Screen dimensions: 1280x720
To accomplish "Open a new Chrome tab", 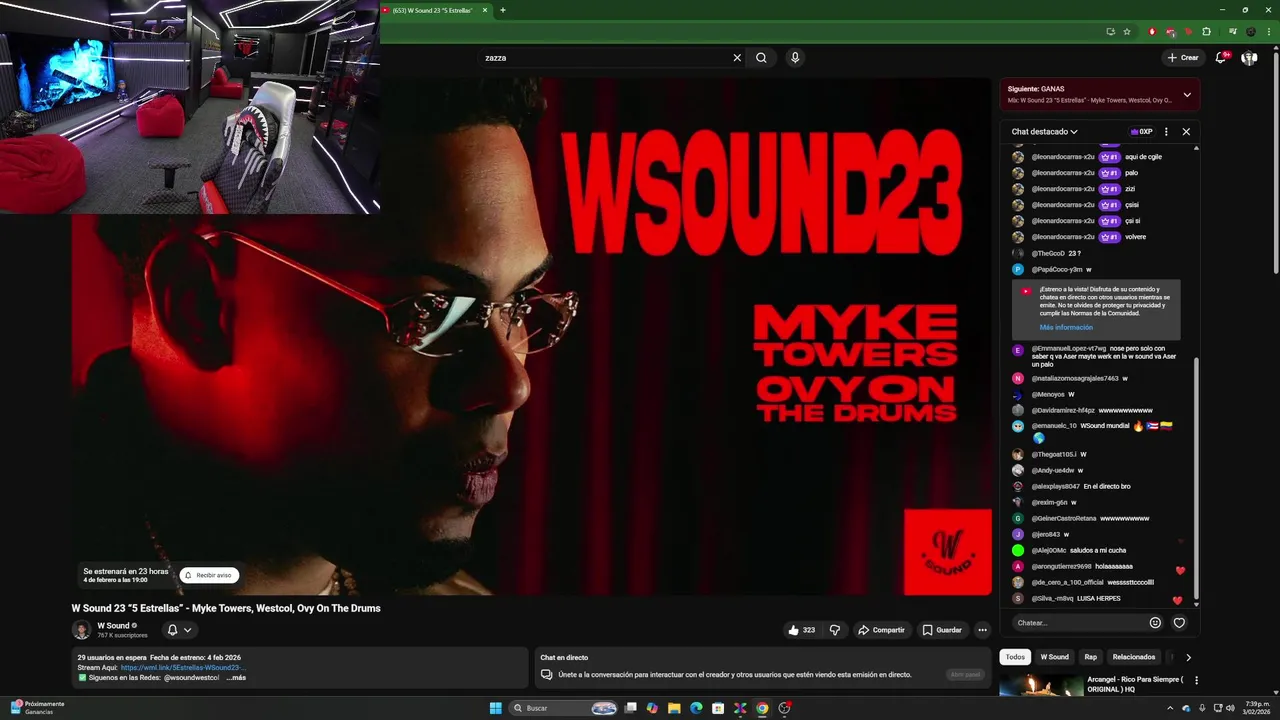I will click(x=503, y=10).
